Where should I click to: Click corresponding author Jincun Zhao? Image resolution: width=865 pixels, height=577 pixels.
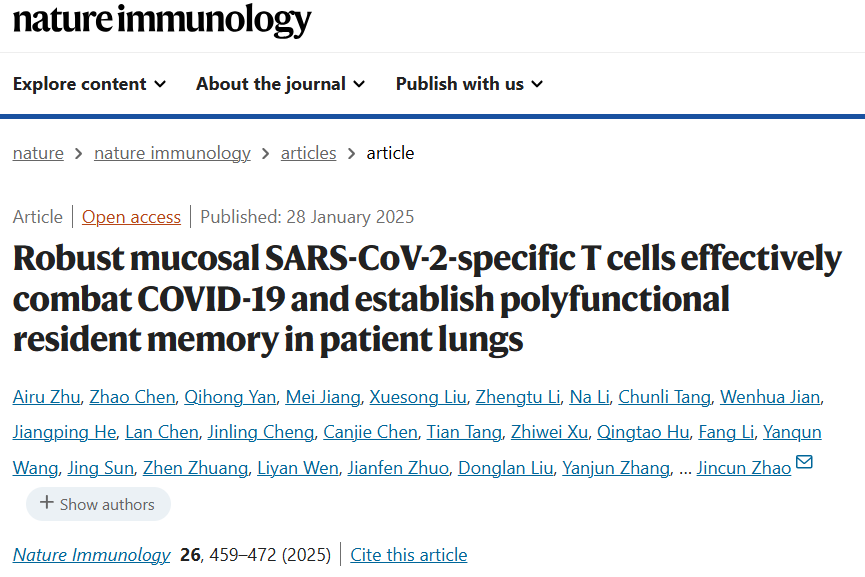click(743, 468)
